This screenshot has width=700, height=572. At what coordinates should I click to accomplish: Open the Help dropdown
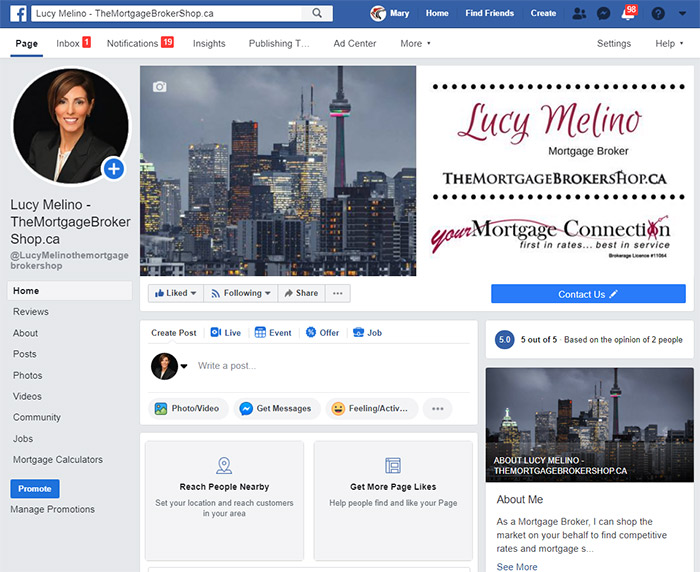669,44
